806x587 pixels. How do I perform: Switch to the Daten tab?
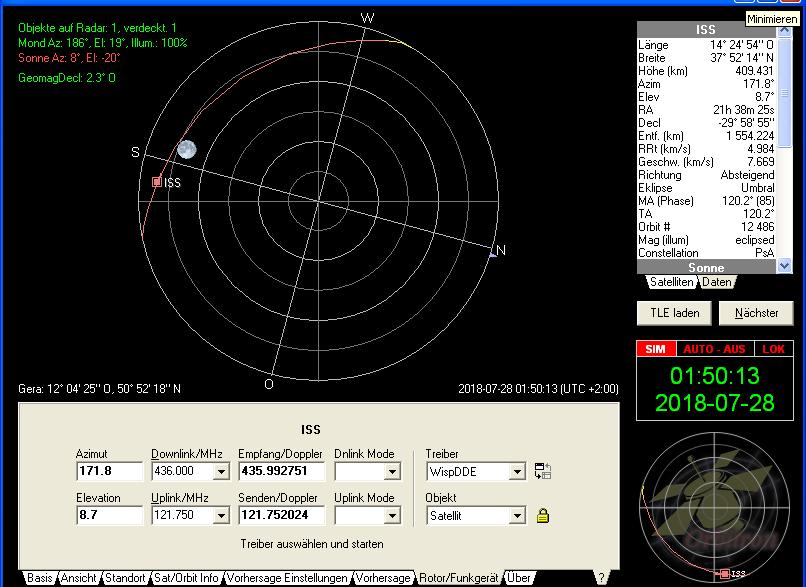[716, 283]
